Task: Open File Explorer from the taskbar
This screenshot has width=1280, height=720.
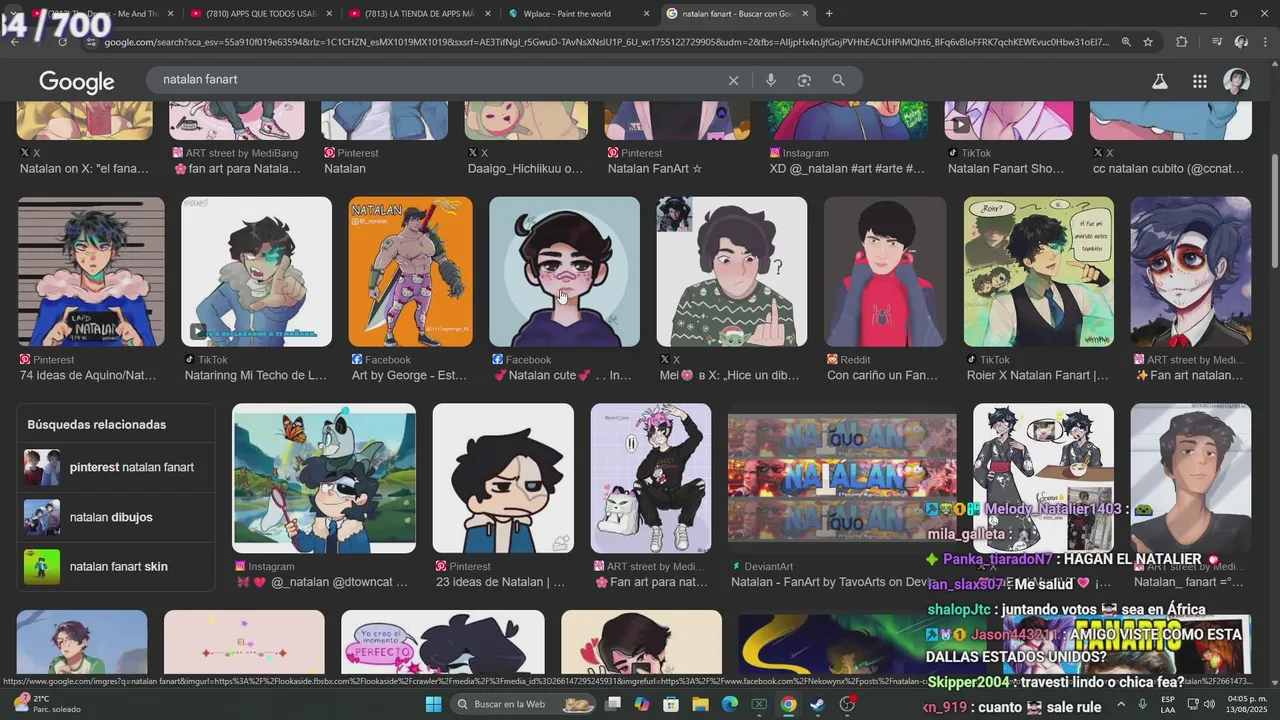Action: pyautogui.click(x=700, y=704)
